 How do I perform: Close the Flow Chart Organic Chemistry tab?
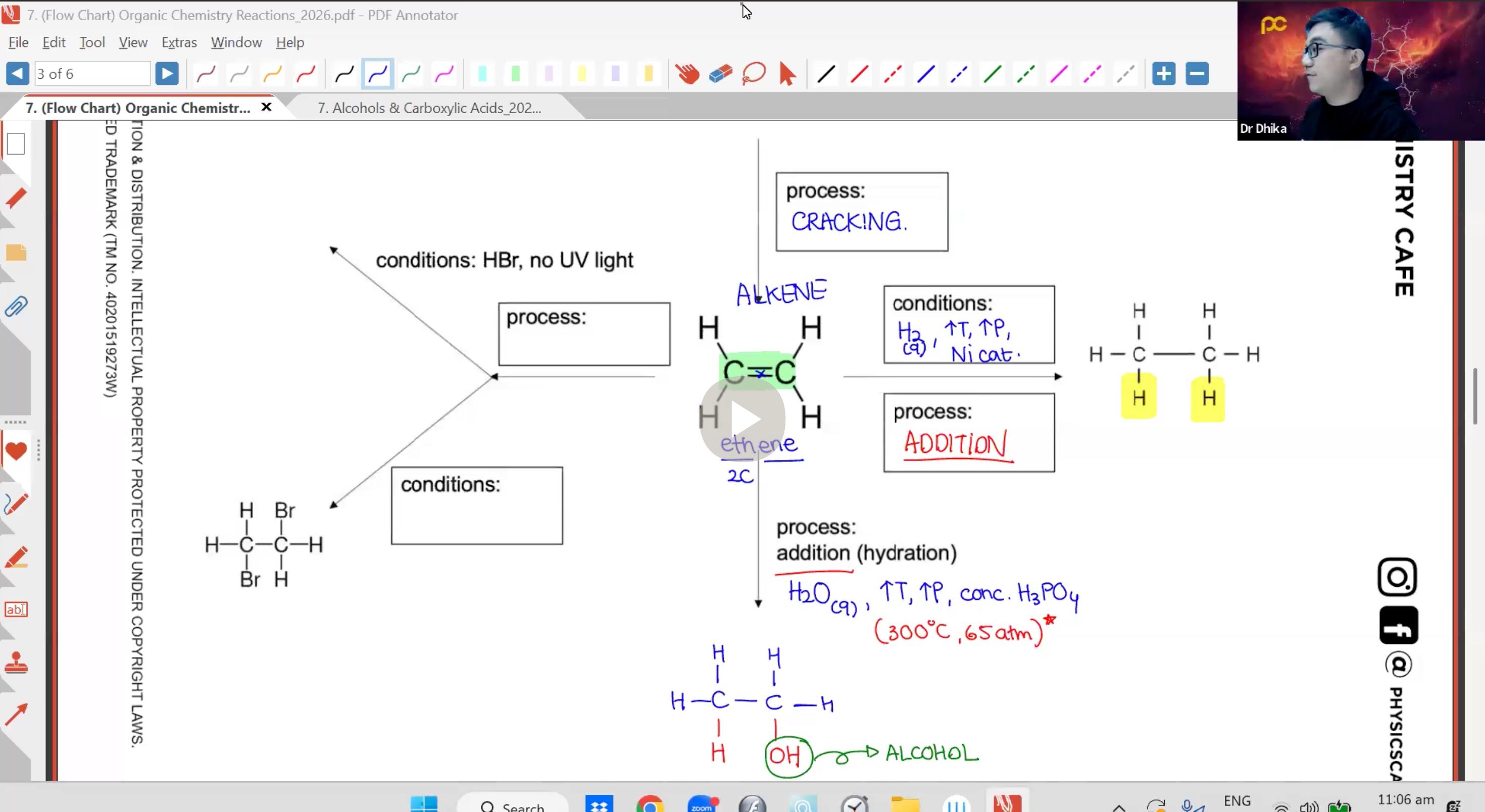266,107
